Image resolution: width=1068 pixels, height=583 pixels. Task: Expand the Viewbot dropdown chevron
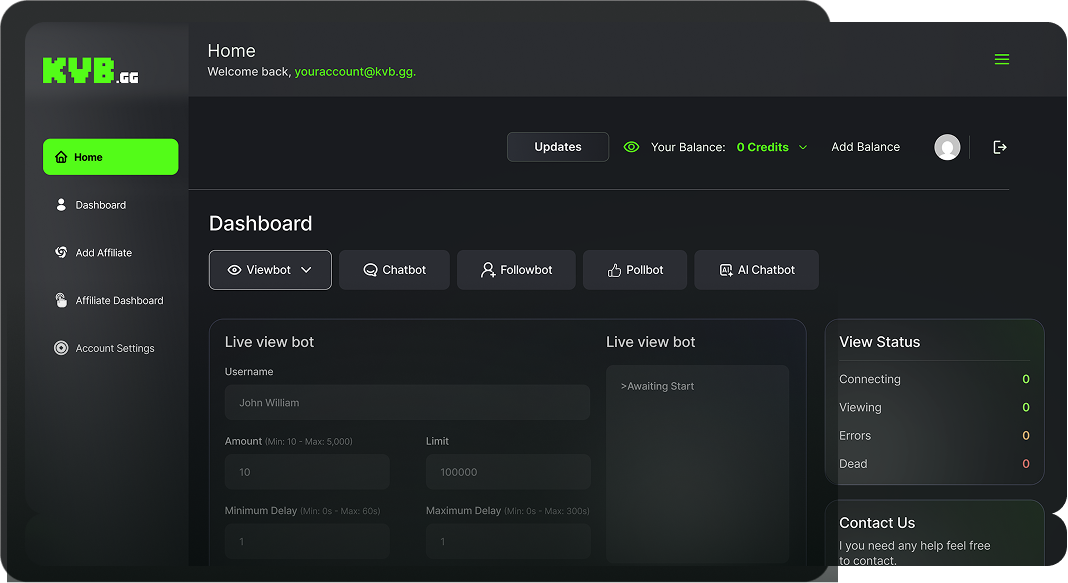(307, 270)
